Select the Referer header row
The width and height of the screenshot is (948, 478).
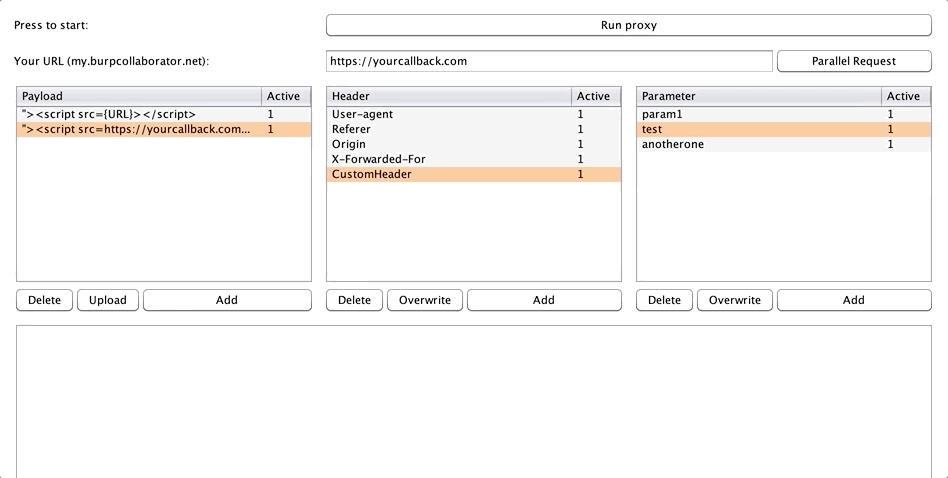[474, 129]
